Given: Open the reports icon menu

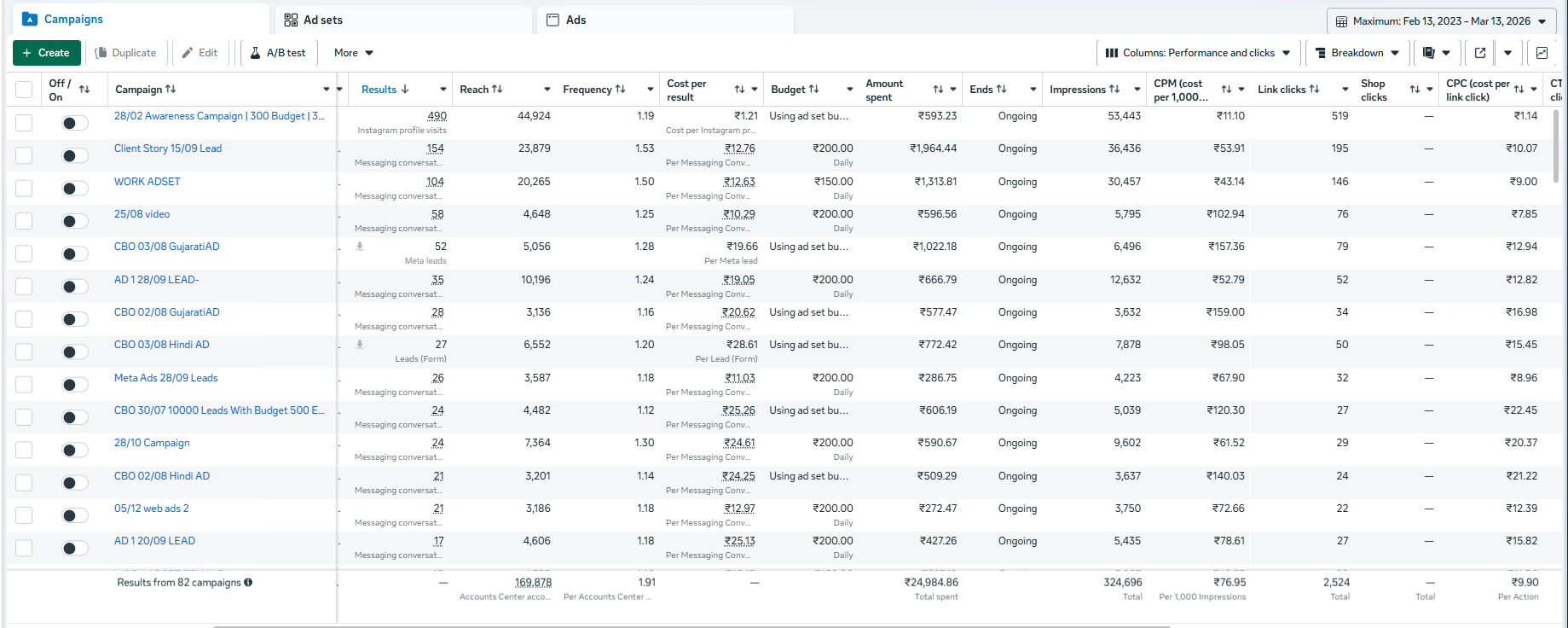Looking at the screenshot, I should [1436, 53].
